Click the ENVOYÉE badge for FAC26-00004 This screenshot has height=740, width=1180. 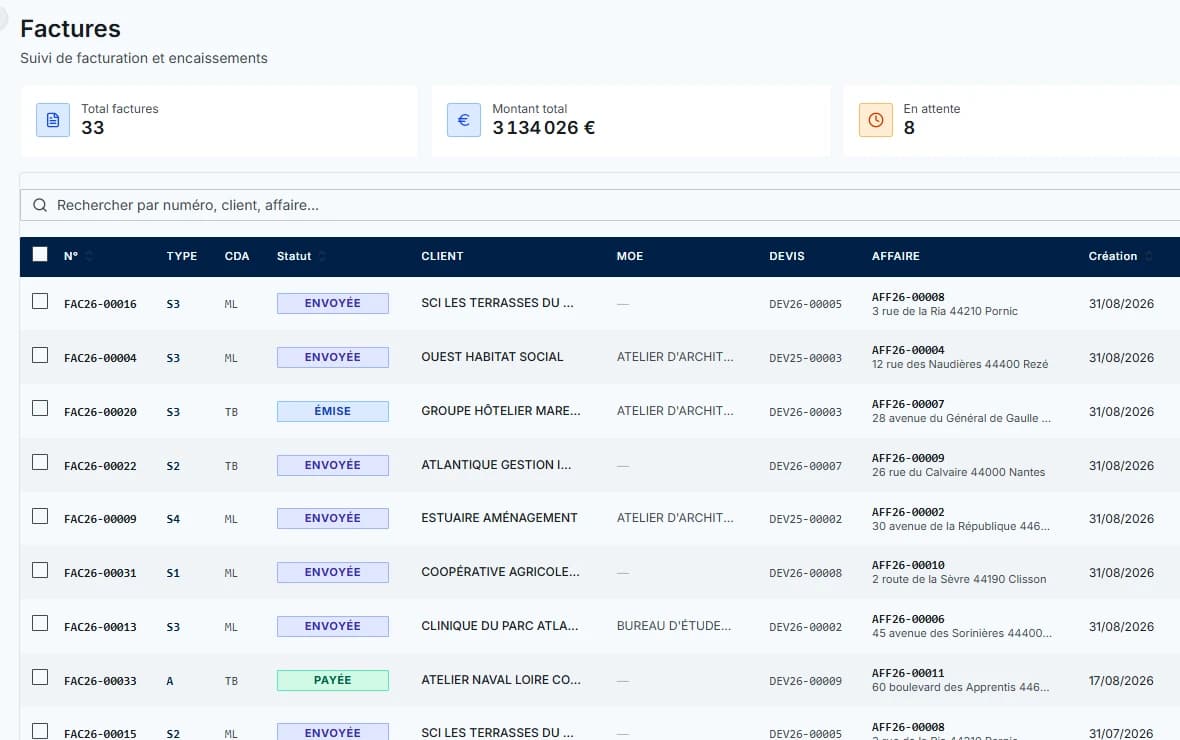333,357
